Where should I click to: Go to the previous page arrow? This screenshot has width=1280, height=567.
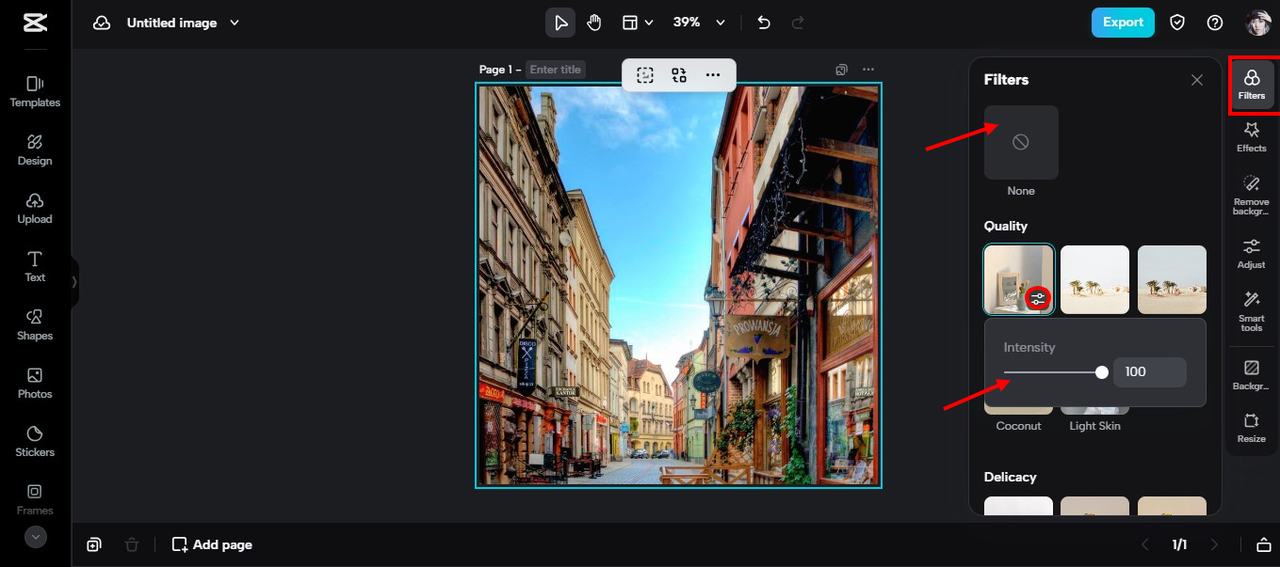coord(1146,545)
